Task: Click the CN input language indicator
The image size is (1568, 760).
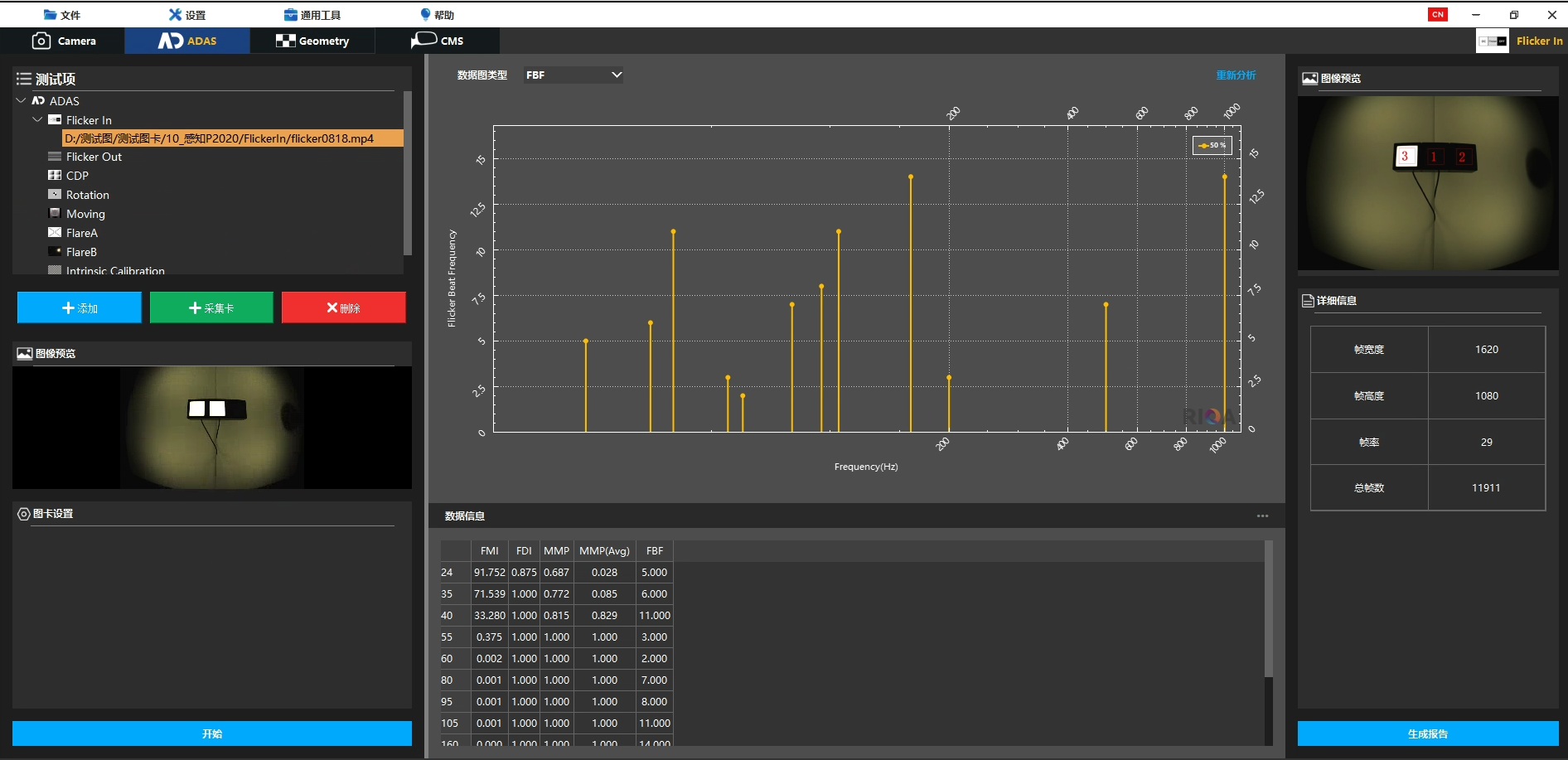Action: (x=1438, y=15)
